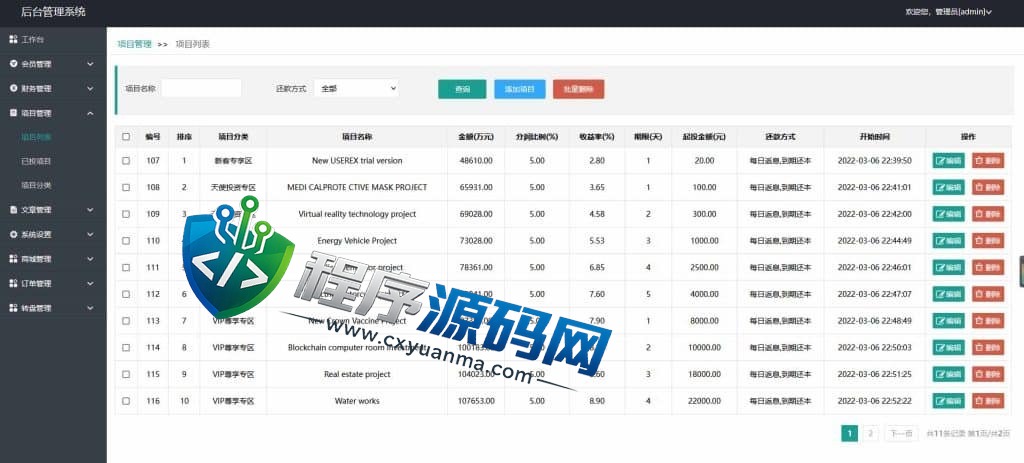Select 项目列表 submenu item in sidebar
The width and height of the screenshot is (1024, 463).
(x=36, y=137)
